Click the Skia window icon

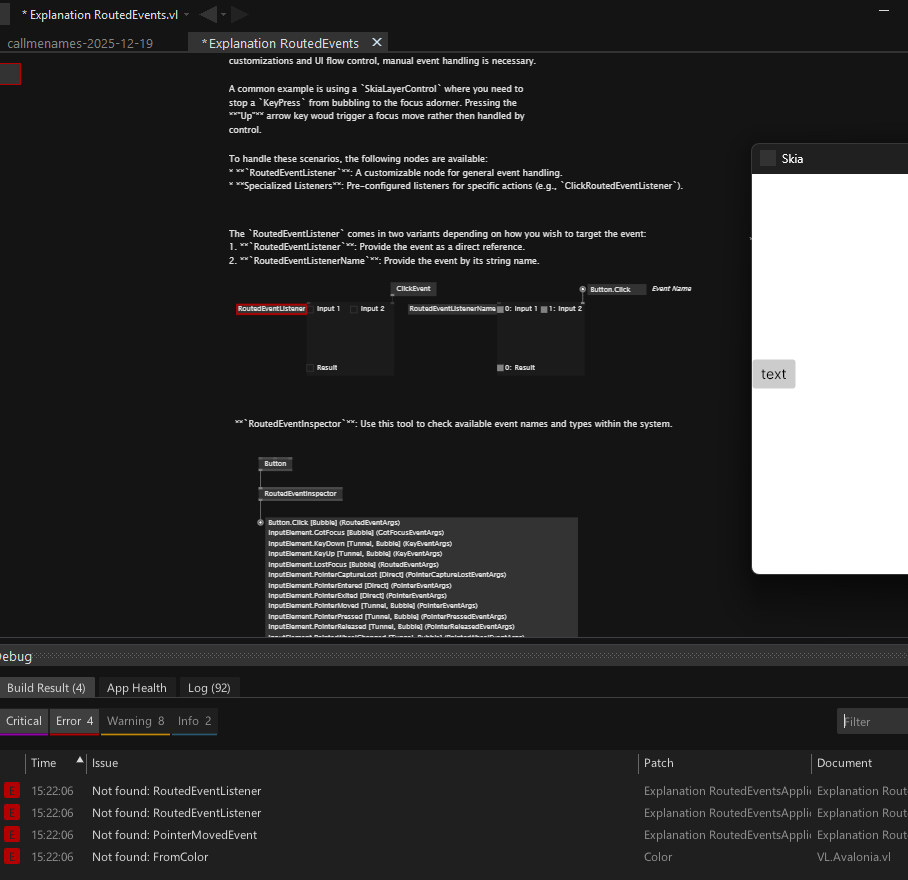[x=768, y=158]
